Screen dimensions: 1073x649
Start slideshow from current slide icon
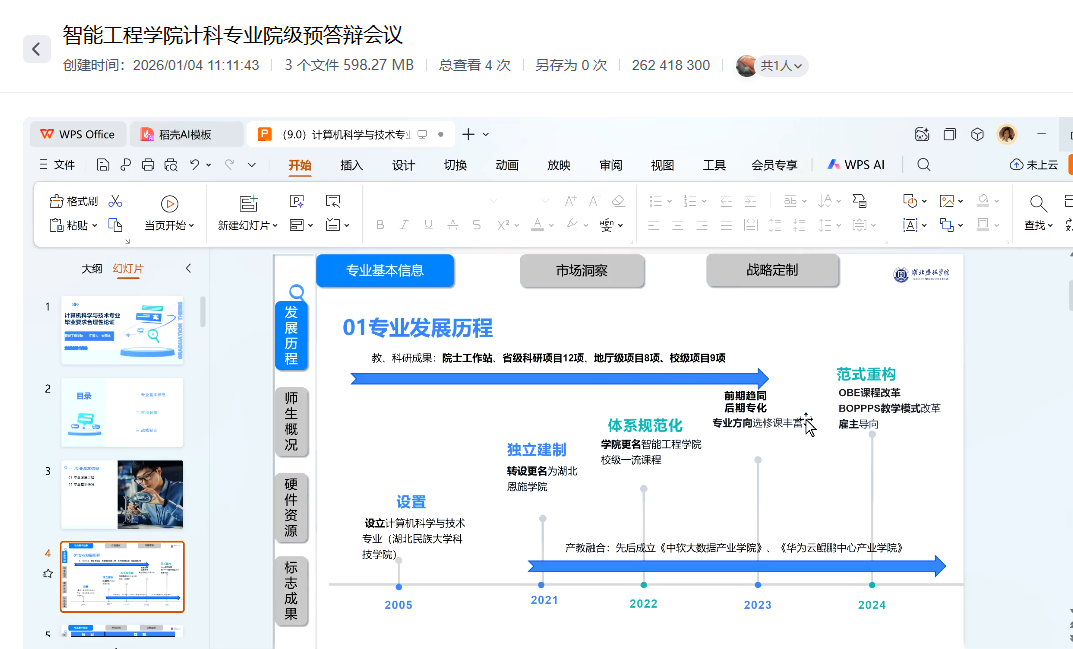pos(169,203)
